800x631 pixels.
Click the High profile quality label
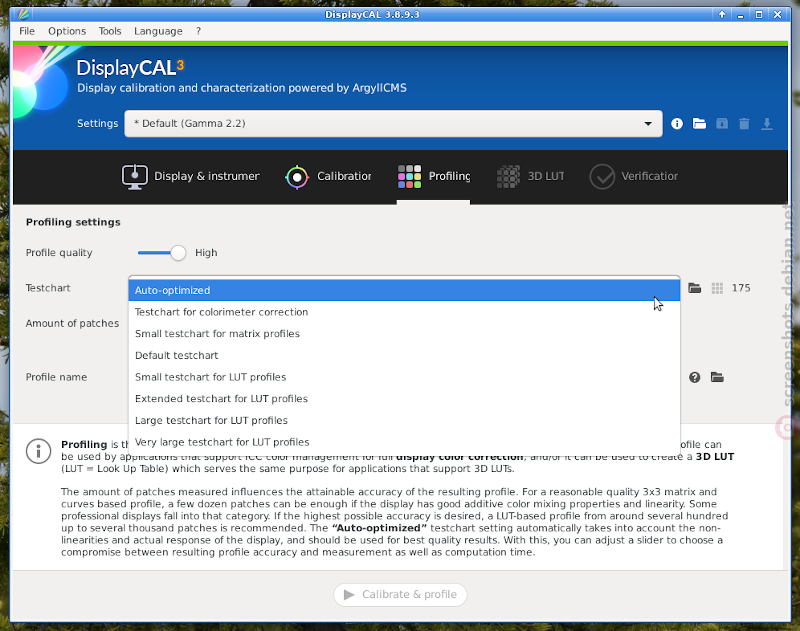206,253
